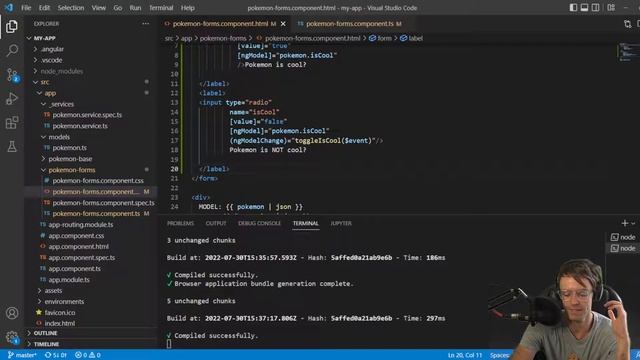Open pokemon.service.spec.ts file

click(87, 115)
